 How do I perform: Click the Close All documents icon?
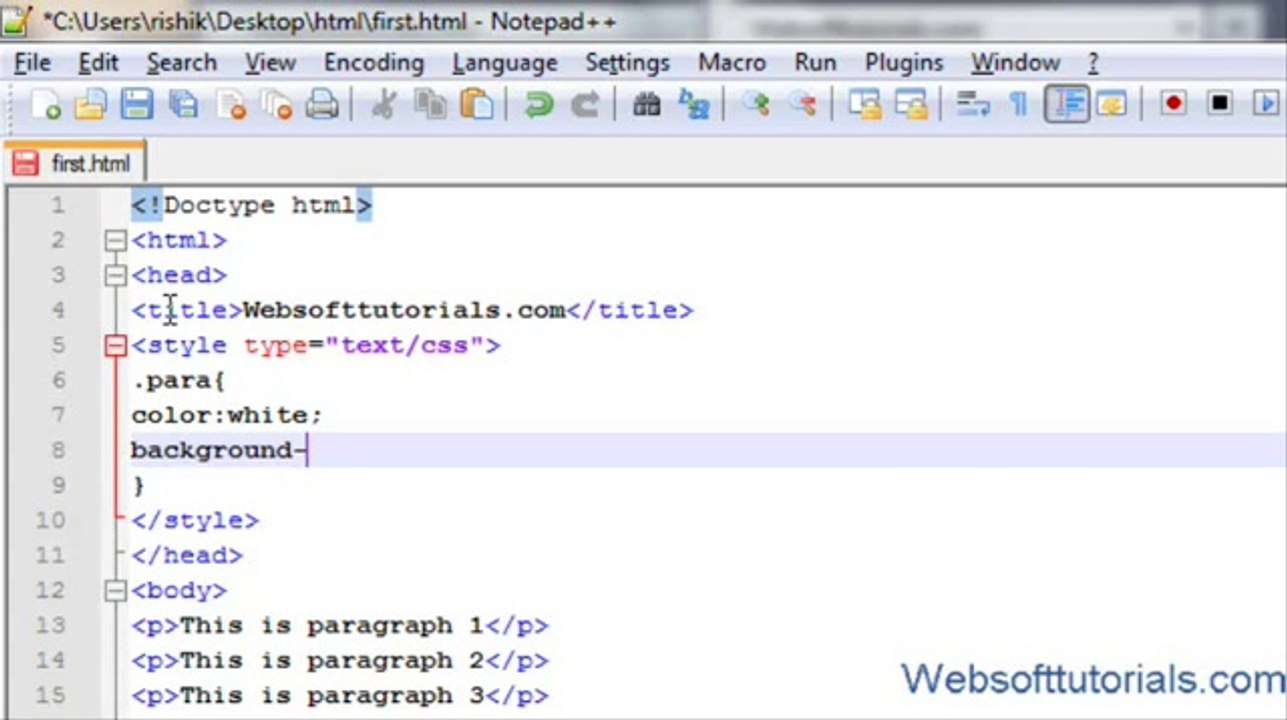click(x=276, y=104)
